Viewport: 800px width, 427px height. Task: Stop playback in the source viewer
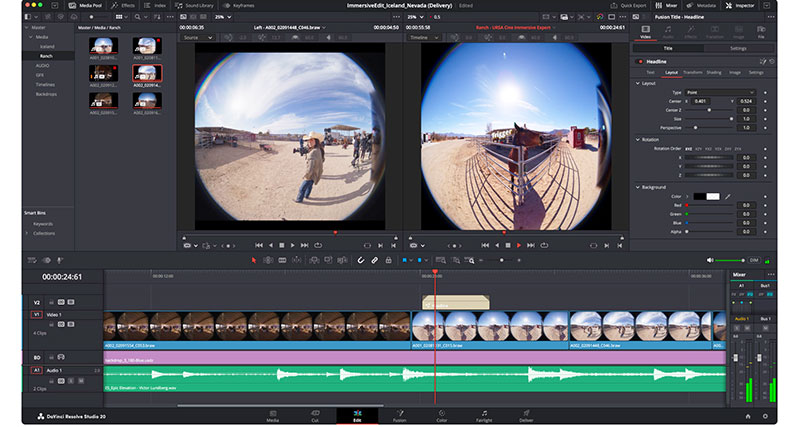(x=281, y=245)
